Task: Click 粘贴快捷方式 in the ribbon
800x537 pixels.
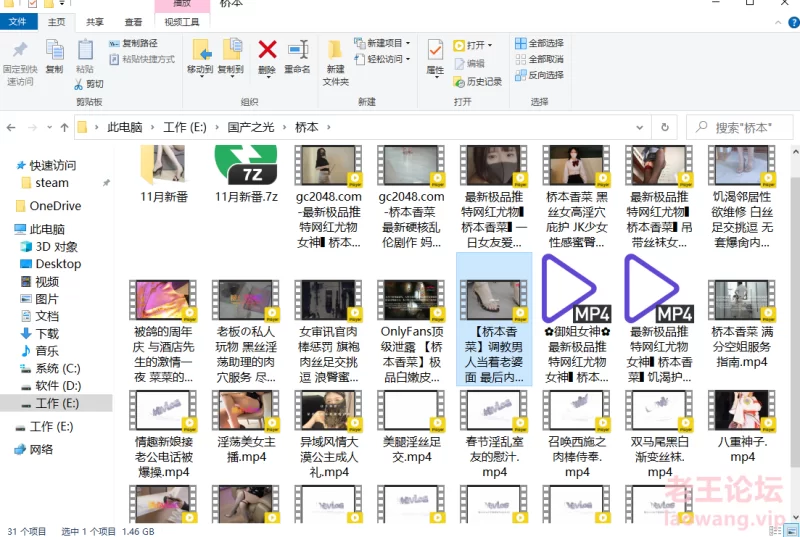Action: [142, 59]
